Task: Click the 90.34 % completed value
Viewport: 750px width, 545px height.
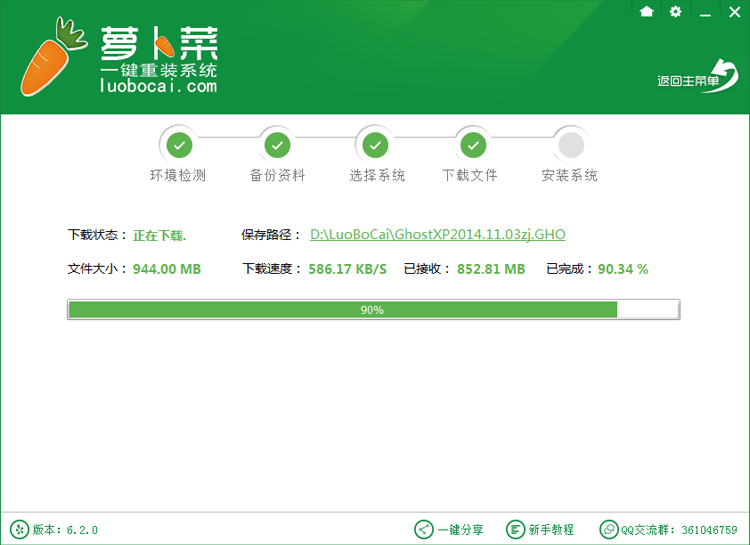Action: (x=622, y=269)
